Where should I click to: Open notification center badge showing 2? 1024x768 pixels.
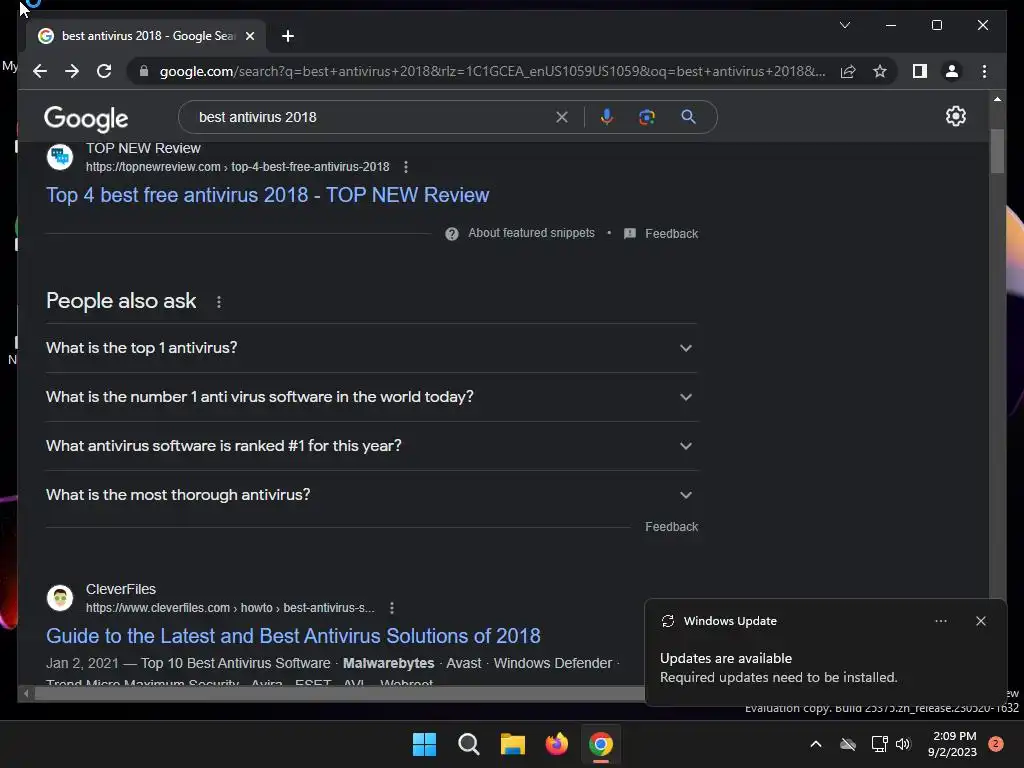[x=996, y=744]
